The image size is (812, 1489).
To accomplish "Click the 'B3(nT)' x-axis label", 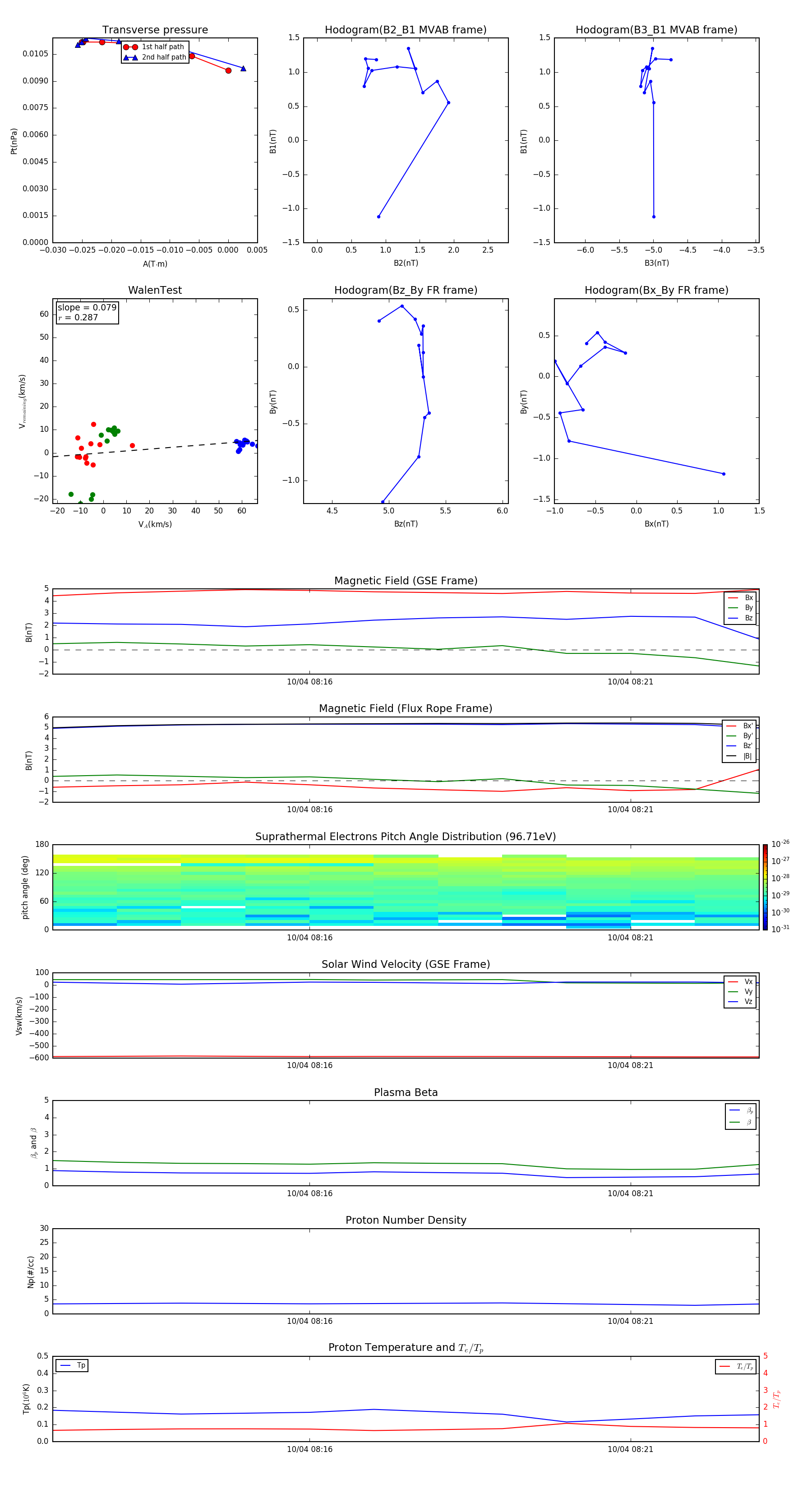I will pyautogui.click(x=656, y=263).
